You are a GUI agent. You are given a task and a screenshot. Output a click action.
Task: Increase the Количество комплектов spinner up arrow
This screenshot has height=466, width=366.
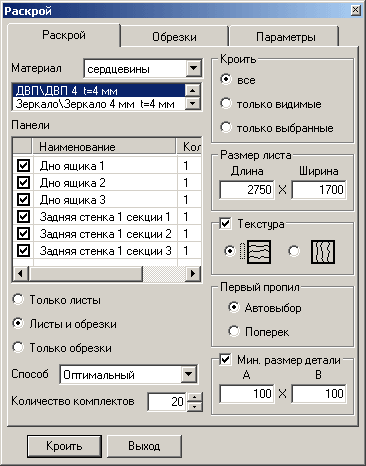[195, 397]
